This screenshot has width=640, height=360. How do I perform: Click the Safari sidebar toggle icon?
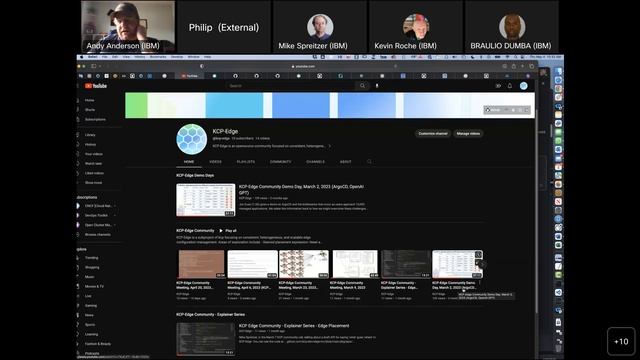point(94,66)
